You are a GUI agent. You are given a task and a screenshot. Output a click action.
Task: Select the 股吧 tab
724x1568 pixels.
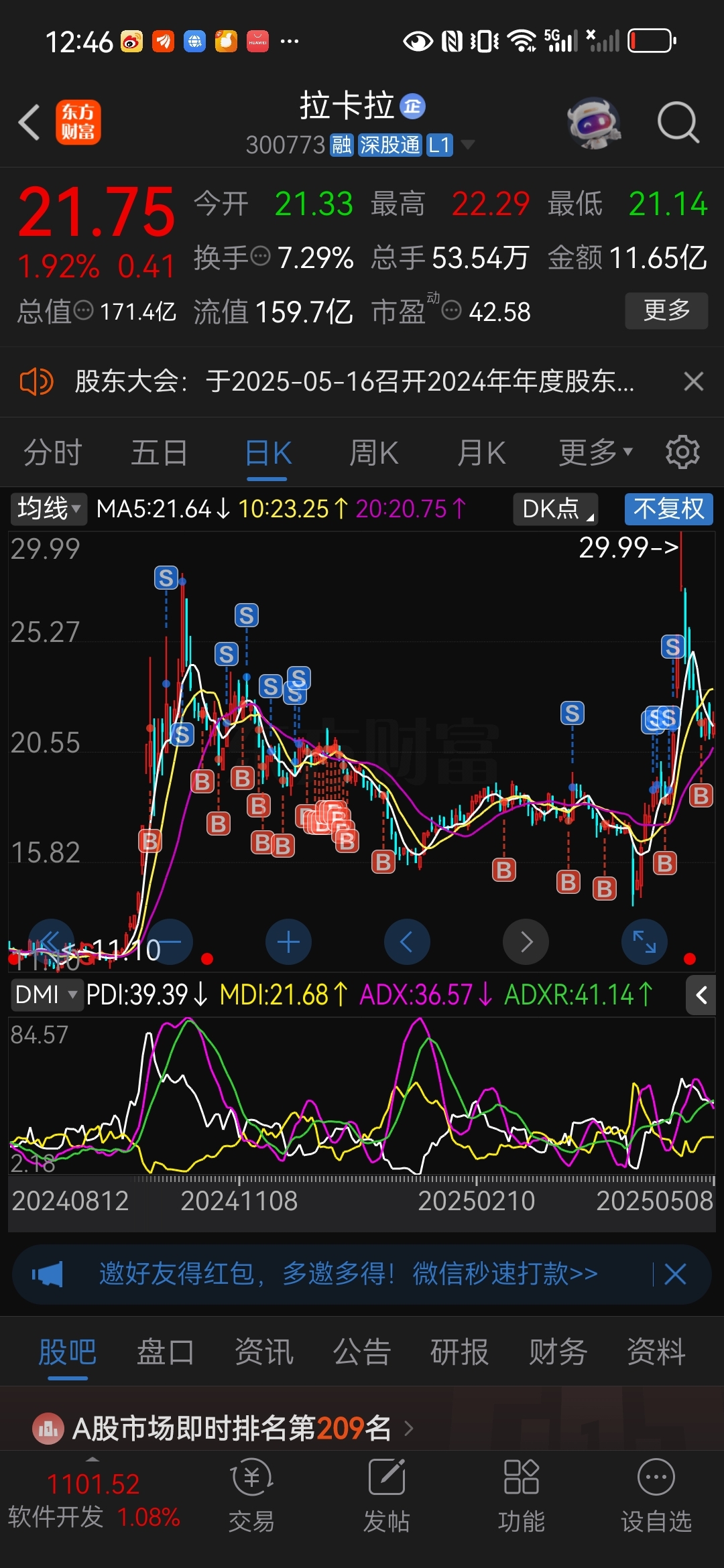(x=67, y=1352)
